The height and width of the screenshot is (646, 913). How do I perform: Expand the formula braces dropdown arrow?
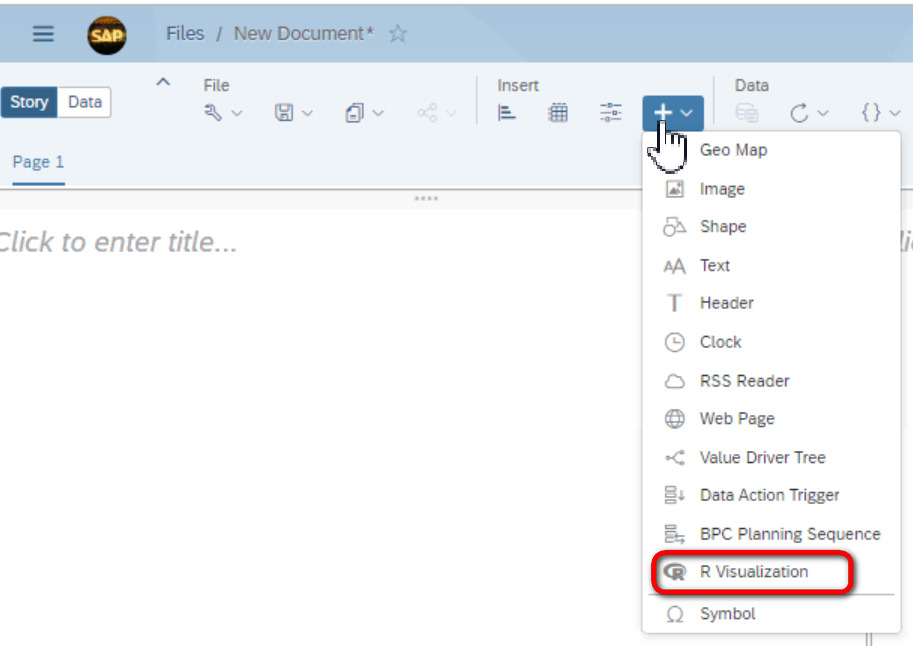(895, 113)
